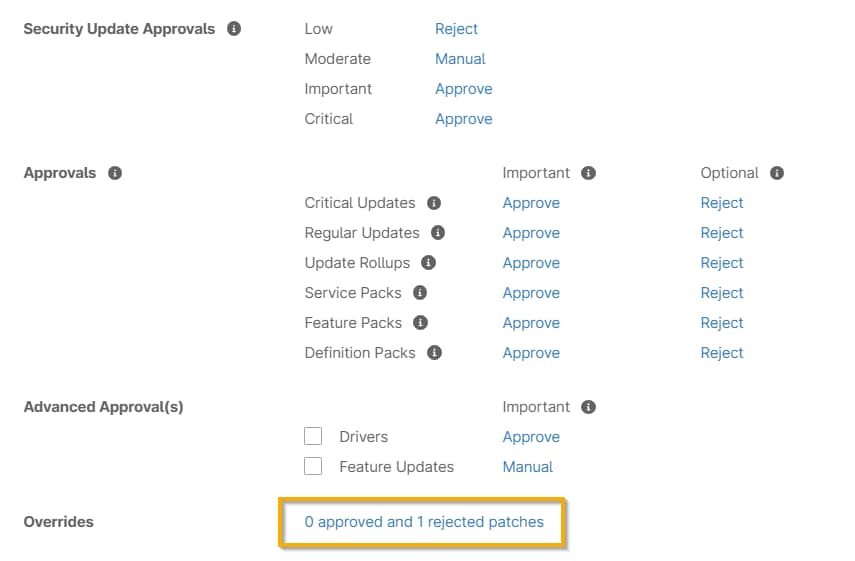The image size is (855, 561).
Task: Click info icon next to Feature Packs
Action: [421, 323]
